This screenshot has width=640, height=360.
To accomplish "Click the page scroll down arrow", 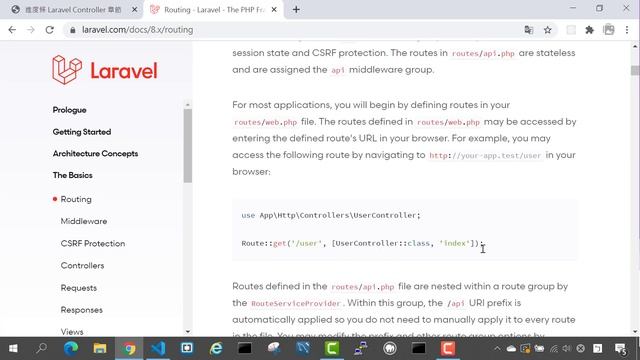I will 635,332.
